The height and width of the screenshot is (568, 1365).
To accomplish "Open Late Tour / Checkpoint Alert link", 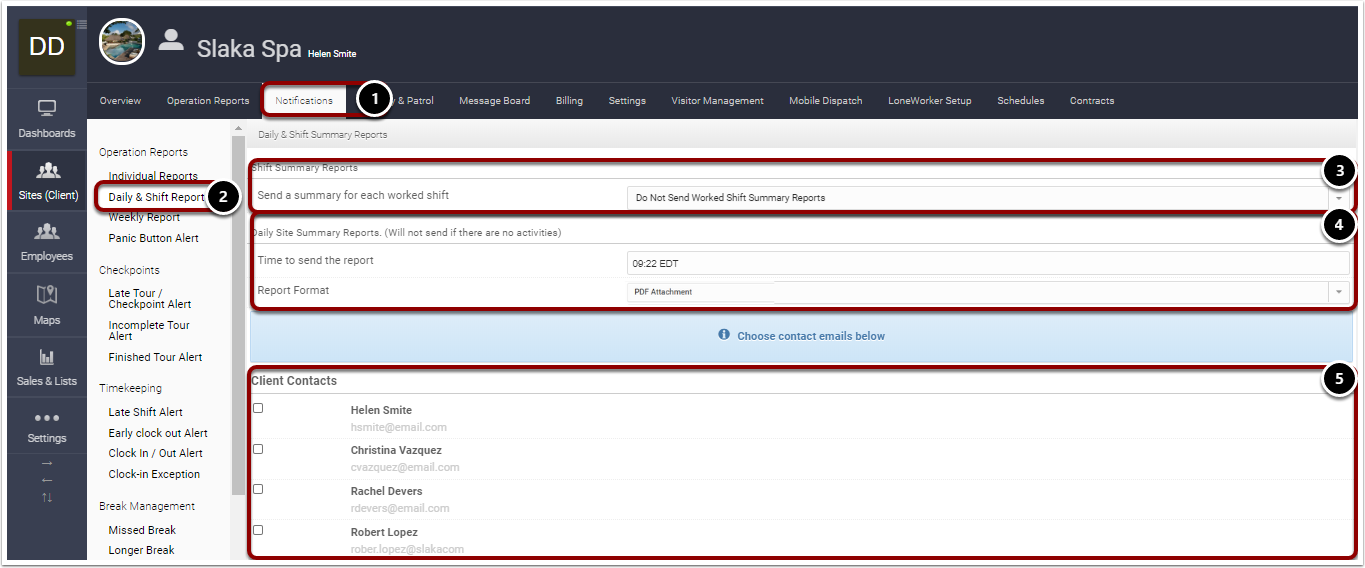I will [150, 299].
